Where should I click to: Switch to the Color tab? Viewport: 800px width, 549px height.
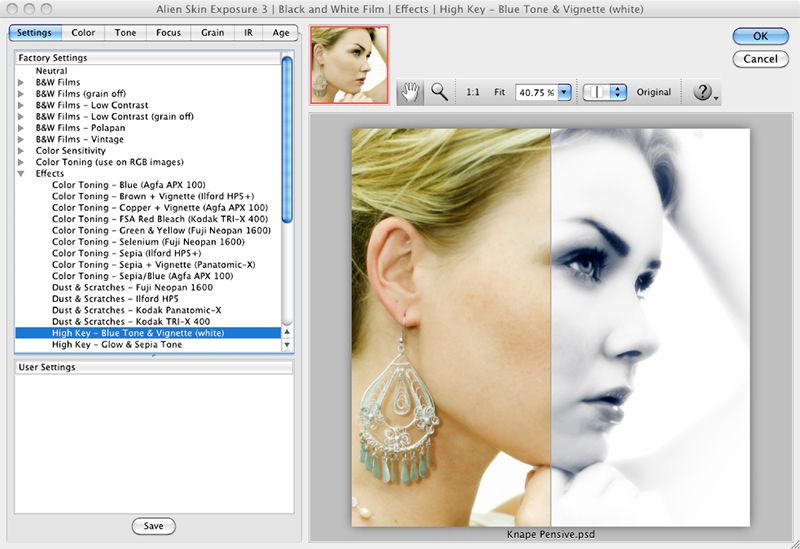point(83,33)
